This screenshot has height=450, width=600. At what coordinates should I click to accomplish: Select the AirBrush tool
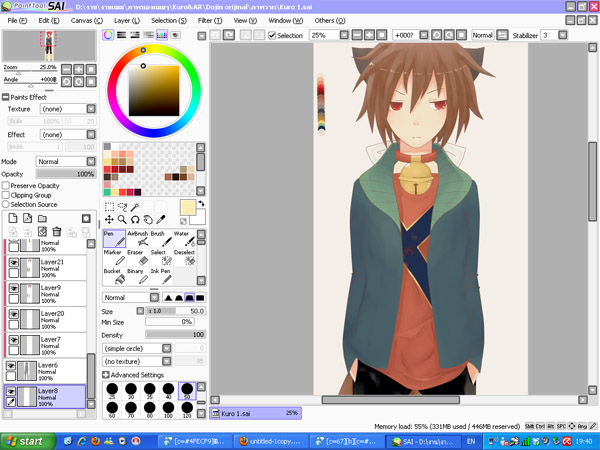pos(138,239)
